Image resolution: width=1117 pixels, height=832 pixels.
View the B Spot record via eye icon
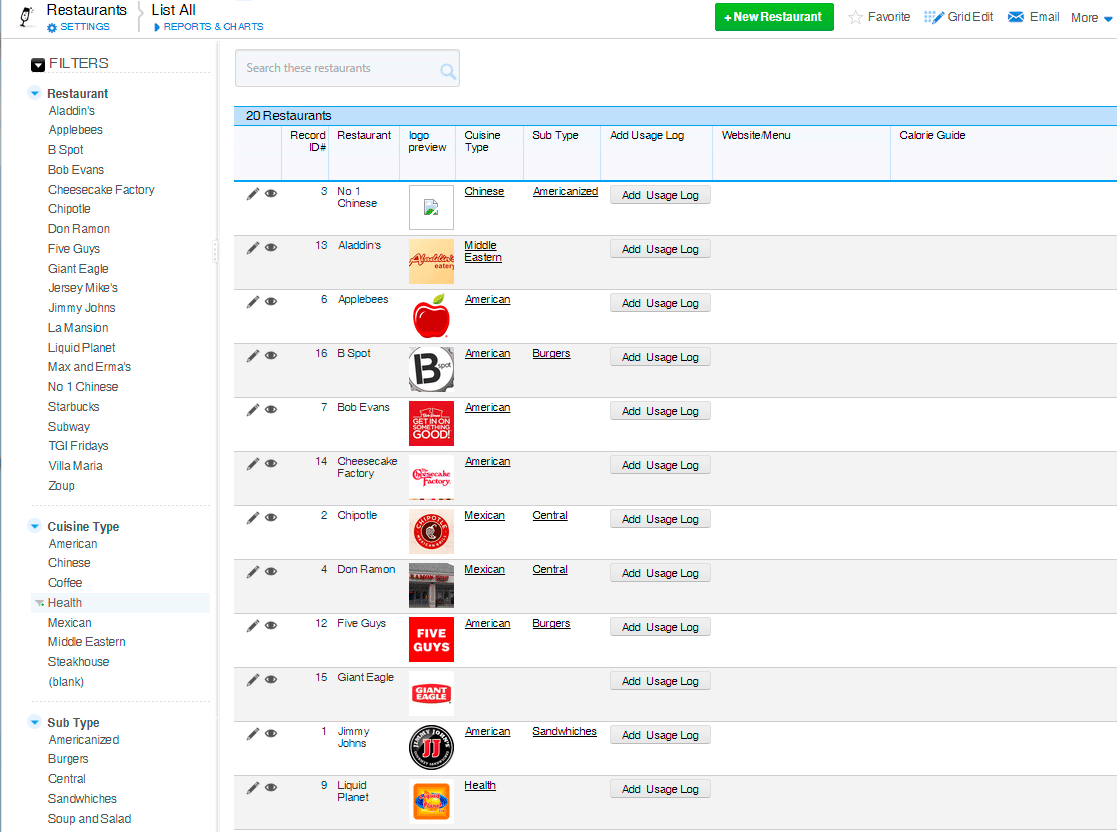point(271,356)
